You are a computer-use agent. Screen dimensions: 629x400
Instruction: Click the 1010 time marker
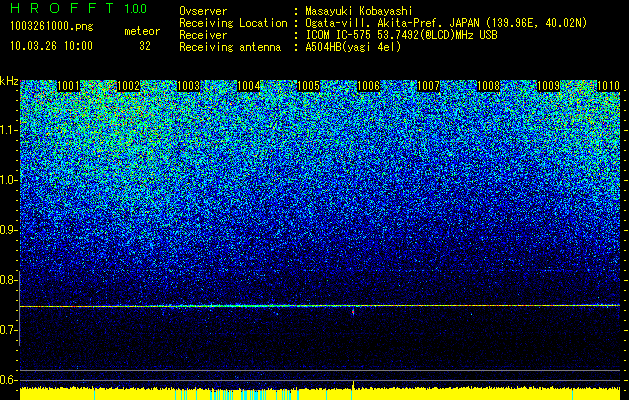(609, 86)
